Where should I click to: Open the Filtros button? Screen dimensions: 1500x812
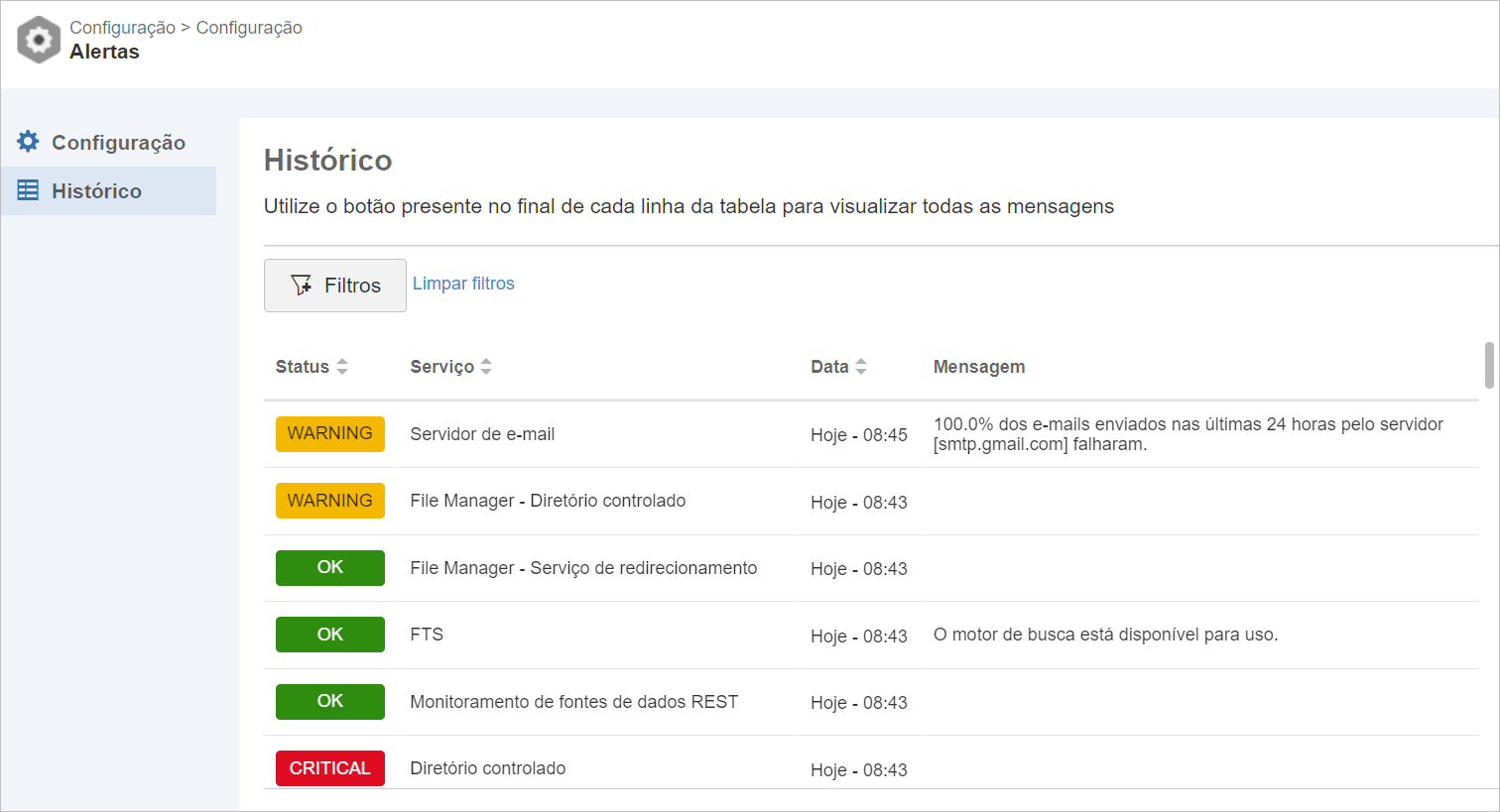click(335, 286)
